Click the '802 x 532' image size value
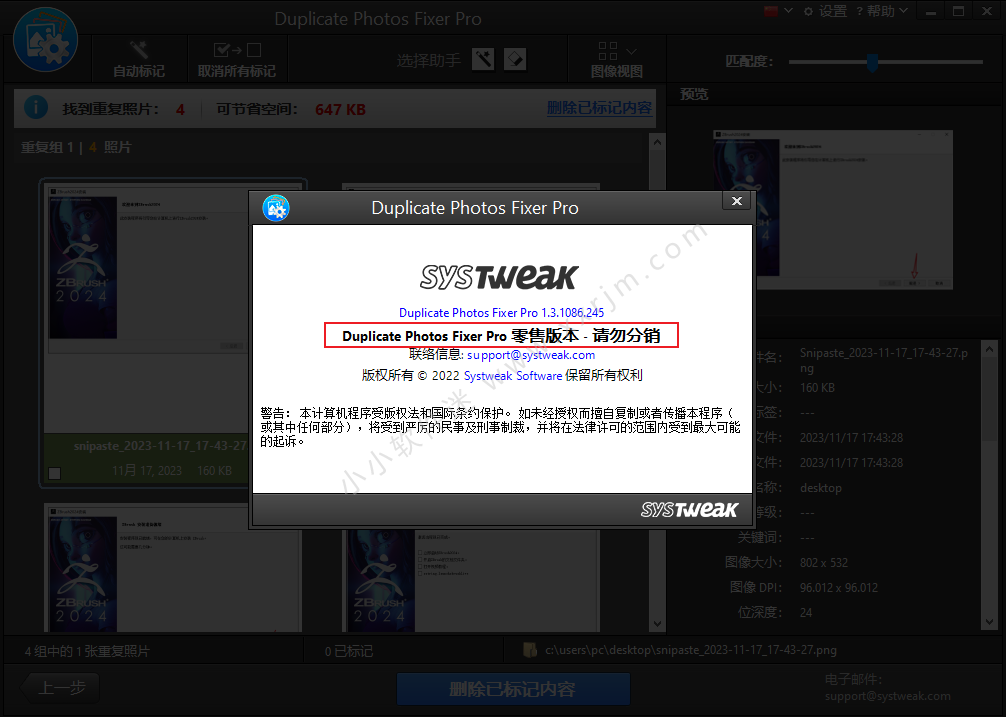Screen dimensions: 1006x717 (x=824, y=563)
